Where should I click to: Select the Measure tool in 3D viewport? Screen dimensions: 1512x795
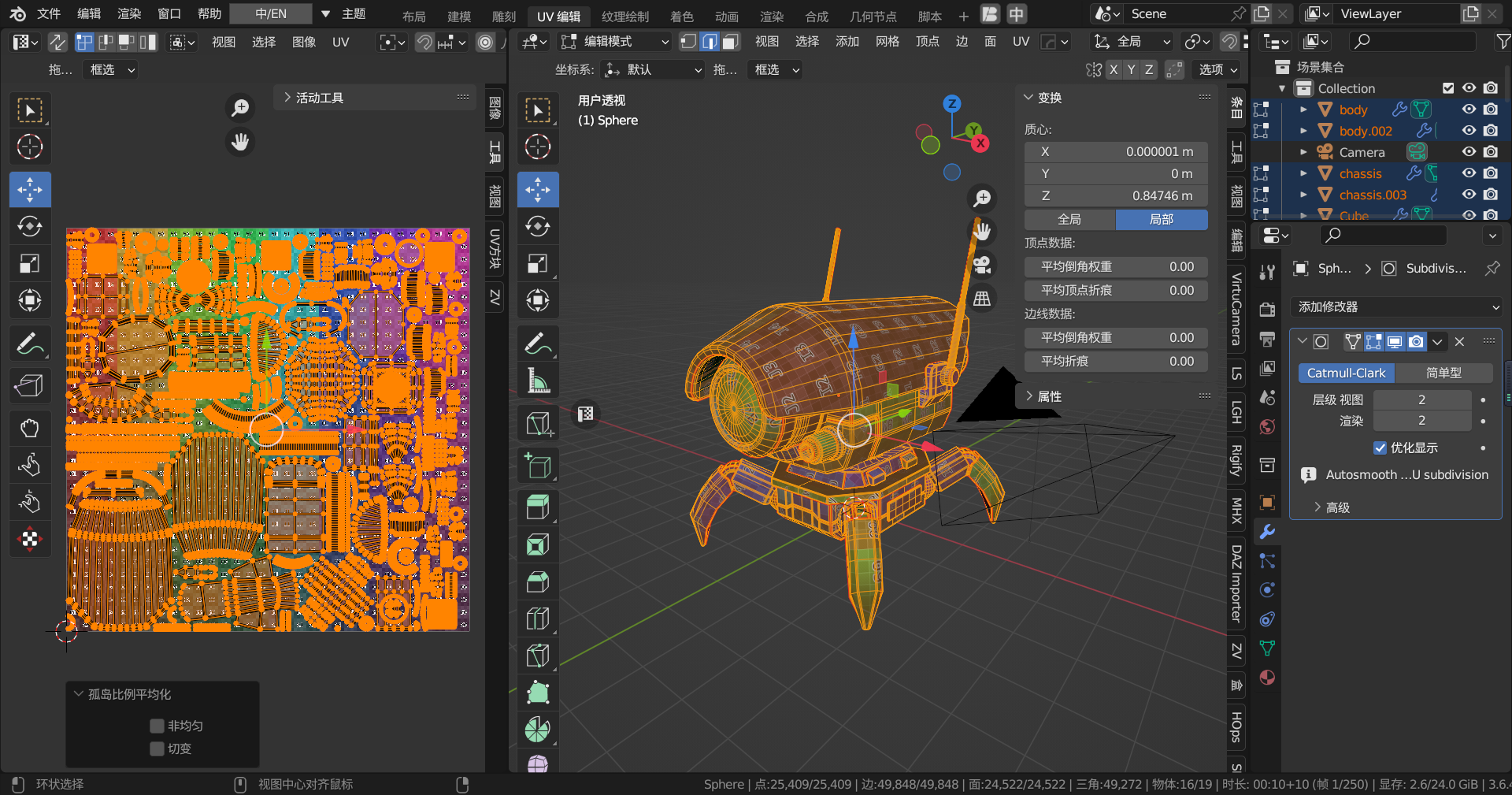(x=538, y=381)
